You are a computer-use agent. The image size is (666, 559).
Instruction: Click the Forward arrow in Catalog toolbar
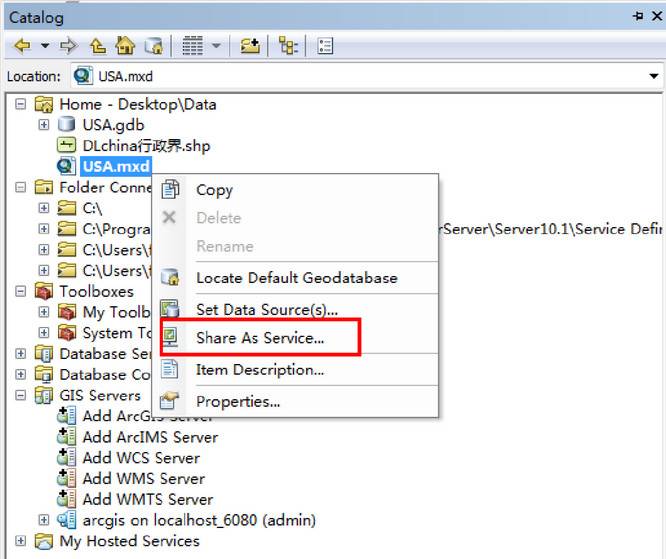point(68,45)
